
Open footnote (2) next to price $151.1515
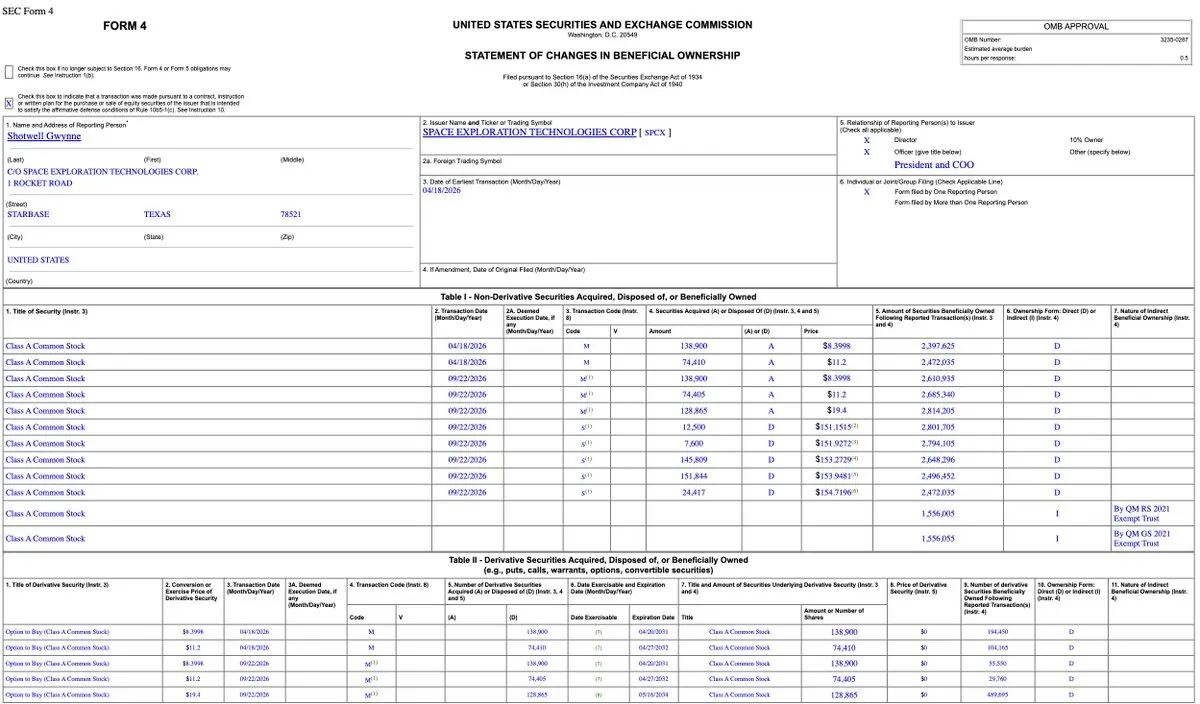[856, 425]
